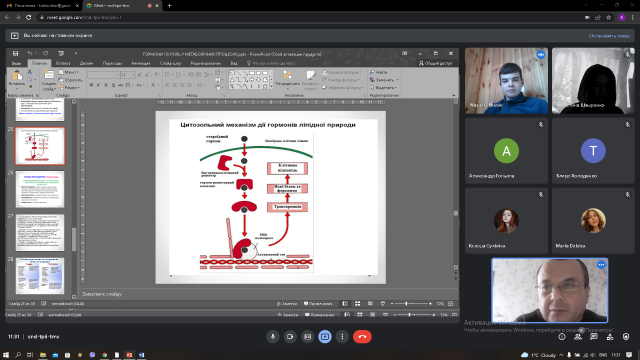Redo action in PowerPoint title bar
640x360 pixels.
click(45, 53)
